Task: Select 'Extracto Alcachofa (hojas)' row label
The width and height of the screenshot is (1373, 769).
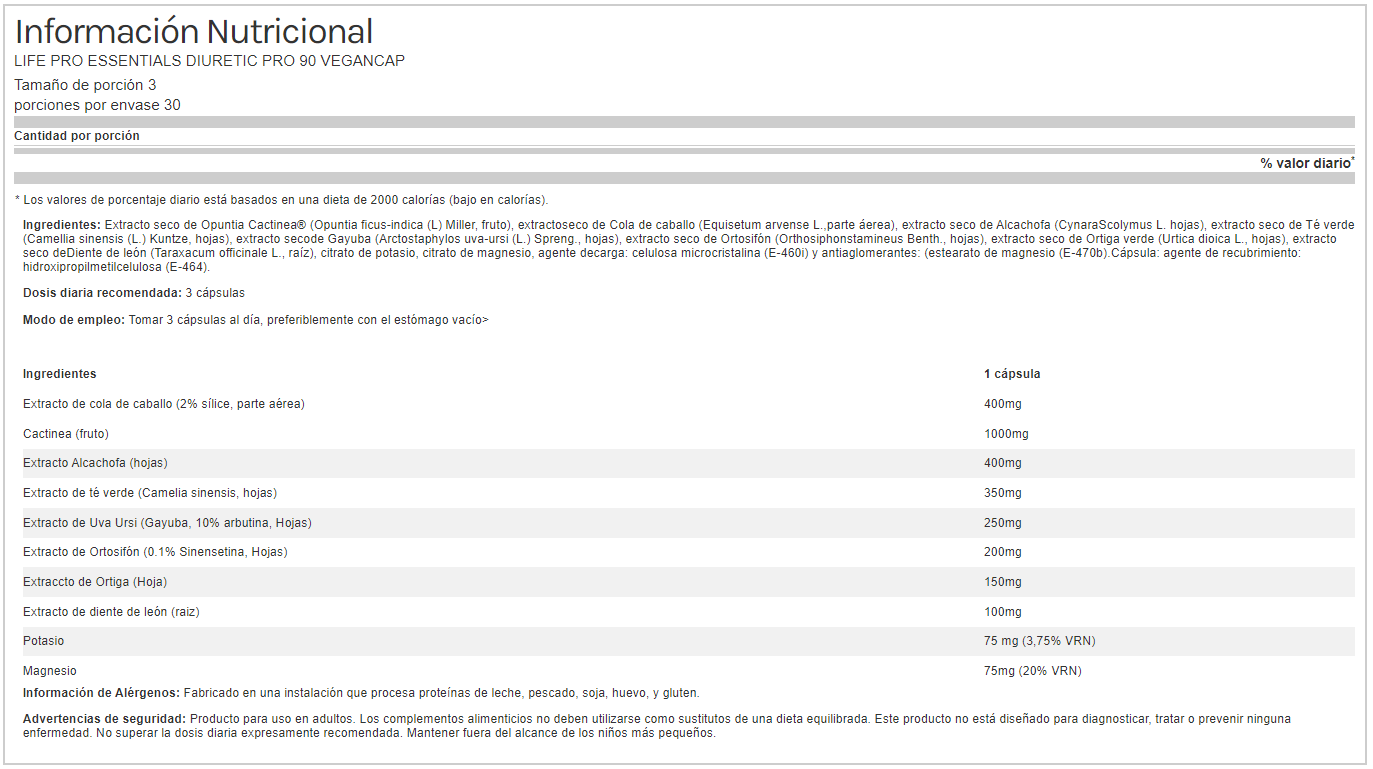Action: [x=95, y=463]
